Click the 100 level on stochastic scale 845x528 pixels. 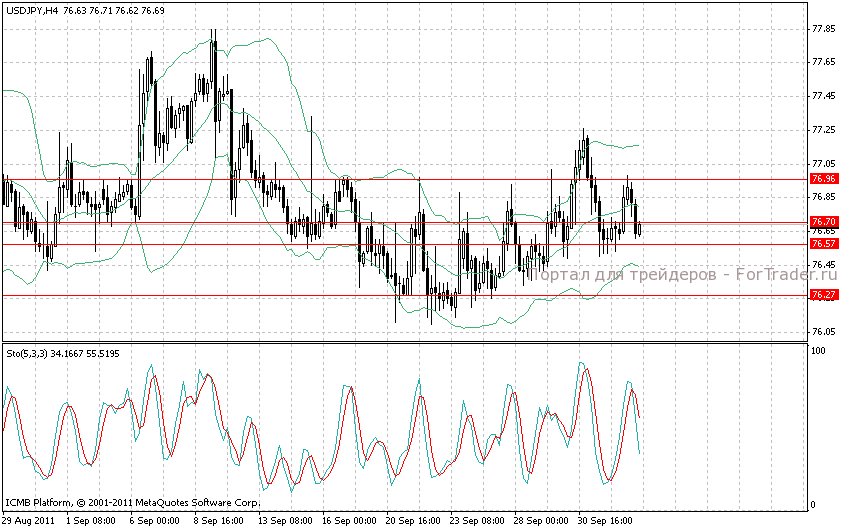click(x=819, y=352)
